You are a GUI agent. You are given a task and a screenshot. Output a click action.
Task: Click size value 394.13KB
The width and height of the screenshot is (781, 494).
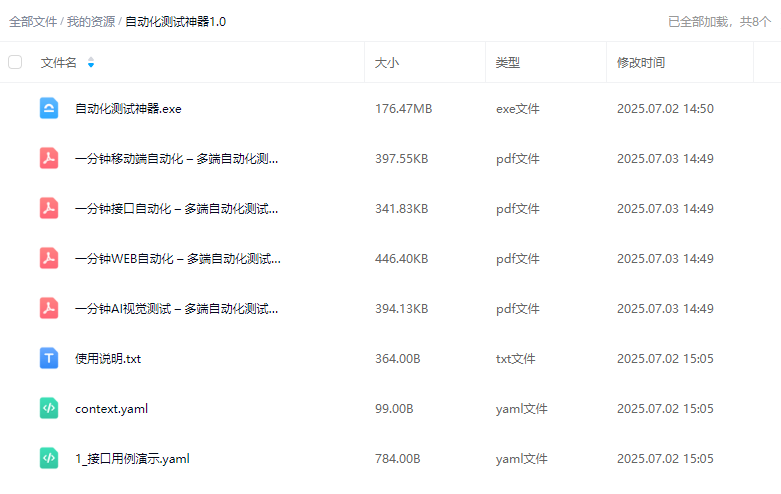tap(401, 309)
